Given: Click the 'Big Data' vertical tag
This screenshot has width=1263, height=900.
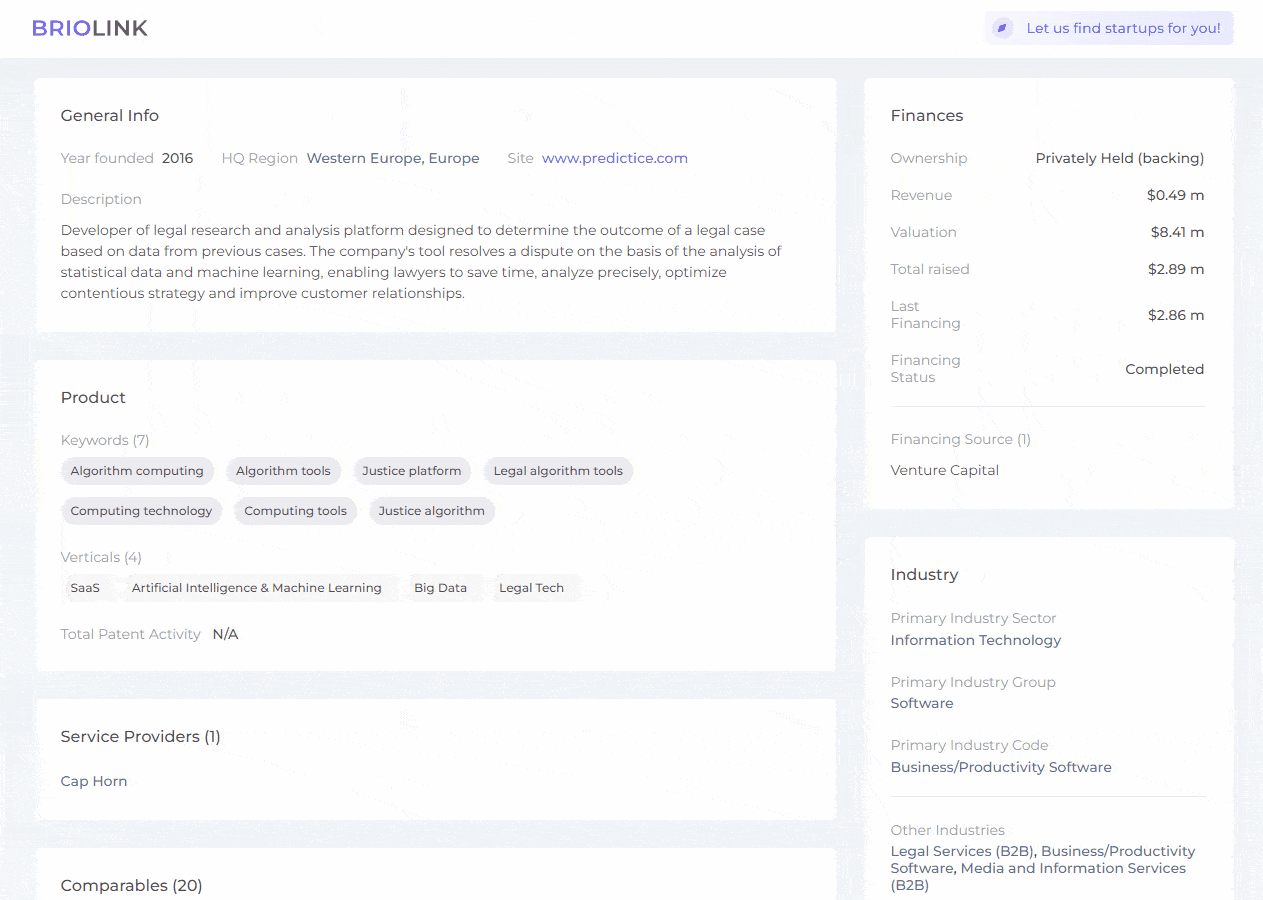Looking at the screenshot, I should pos(441,588).
